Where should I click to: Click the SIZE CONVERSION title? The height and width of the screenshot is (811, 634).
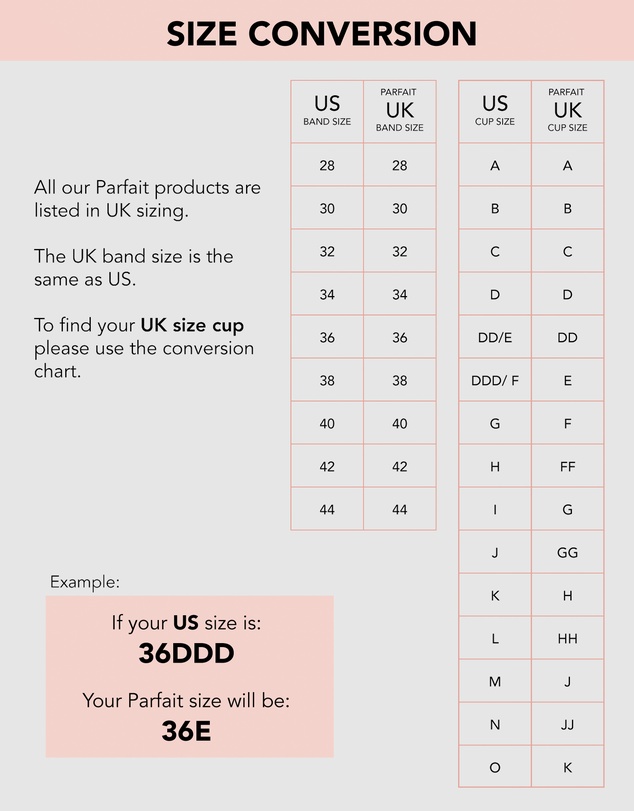point(321,34)
